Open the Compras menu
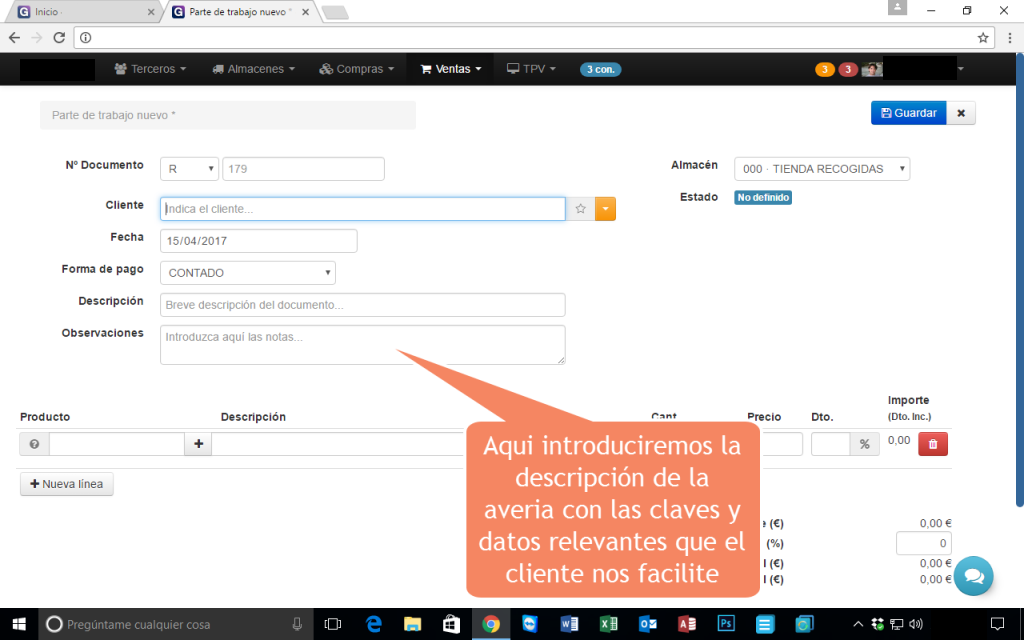Image resolution: width=1024 pixels, height=640 pixels. (357, 69)
